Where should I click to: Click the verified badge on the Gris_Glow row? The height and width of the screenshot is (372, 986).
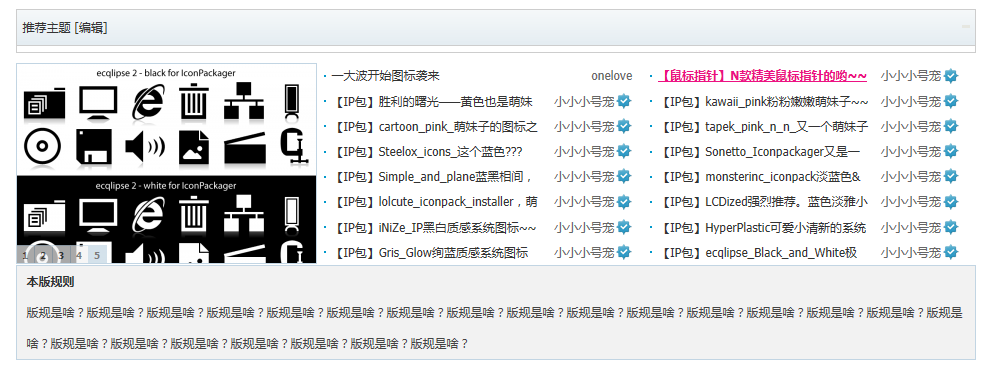coord(624,253)
